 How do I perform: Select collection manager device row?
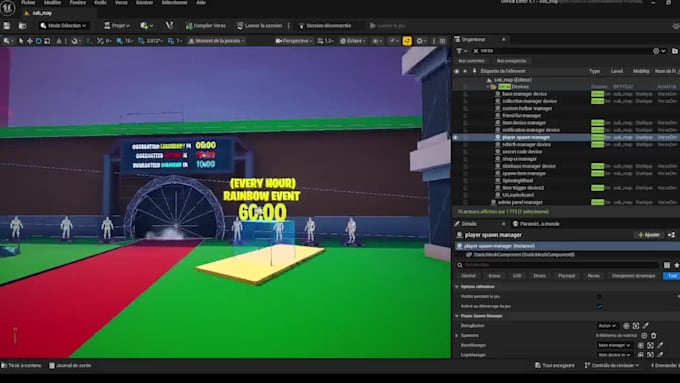pos(529,101)
